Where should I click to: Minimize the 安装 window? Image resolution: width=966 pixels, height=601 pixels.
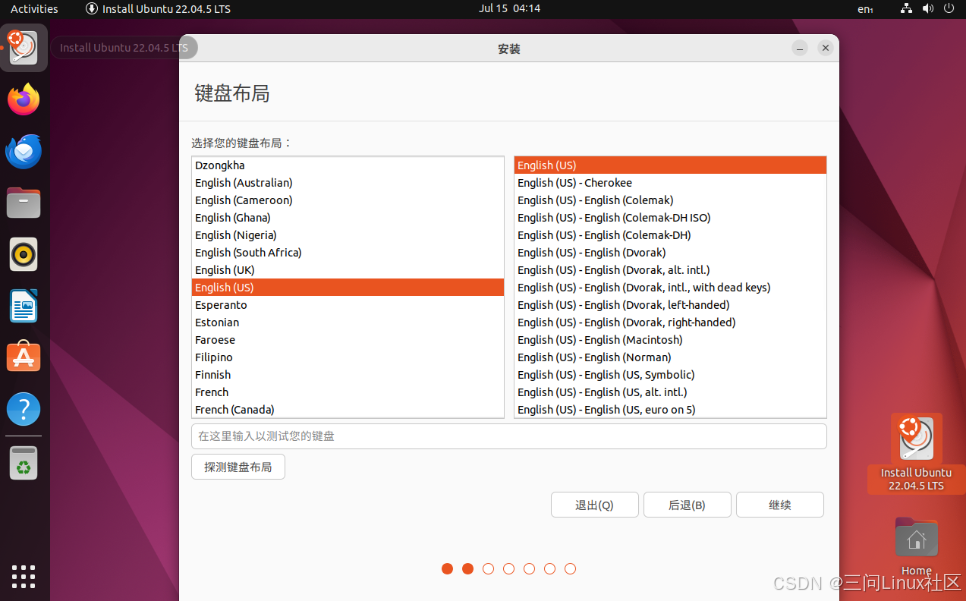[x=800, y=48]
